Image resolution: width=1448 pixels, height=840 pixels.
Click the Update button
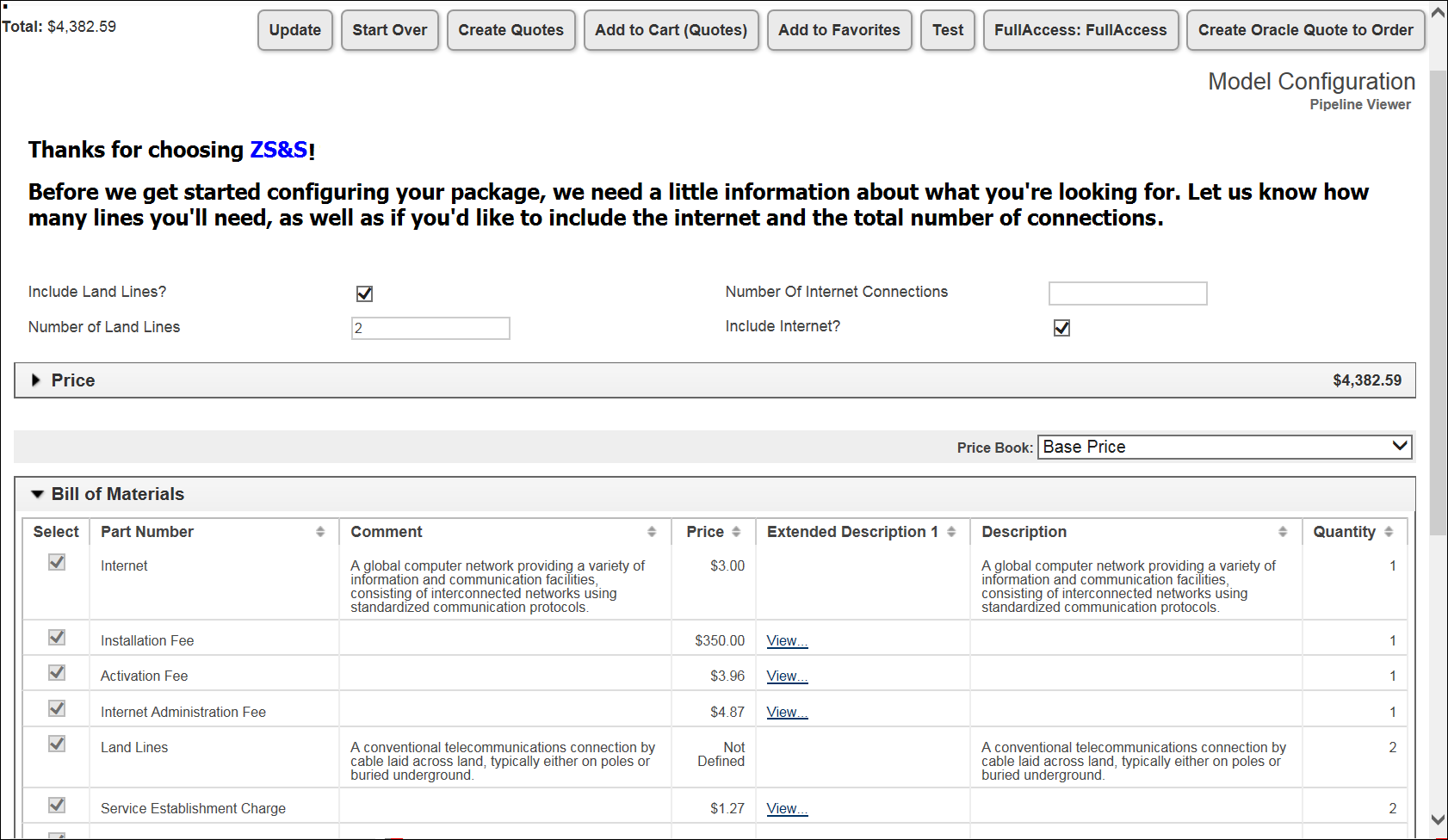pyautogui.click(x=295, y=30)
